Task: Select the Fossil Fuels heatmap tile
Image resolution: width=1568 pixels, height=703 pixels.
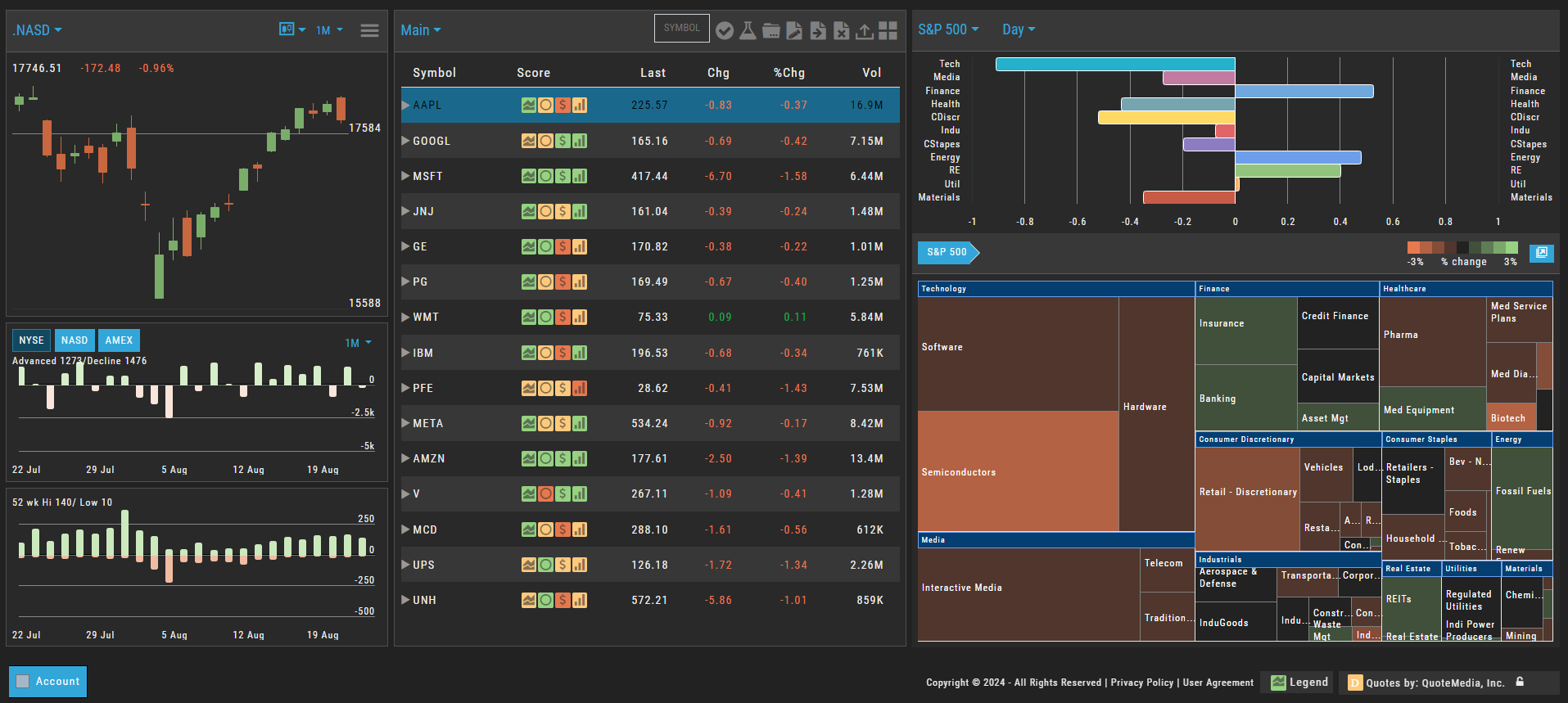Action: point(1522,498)
